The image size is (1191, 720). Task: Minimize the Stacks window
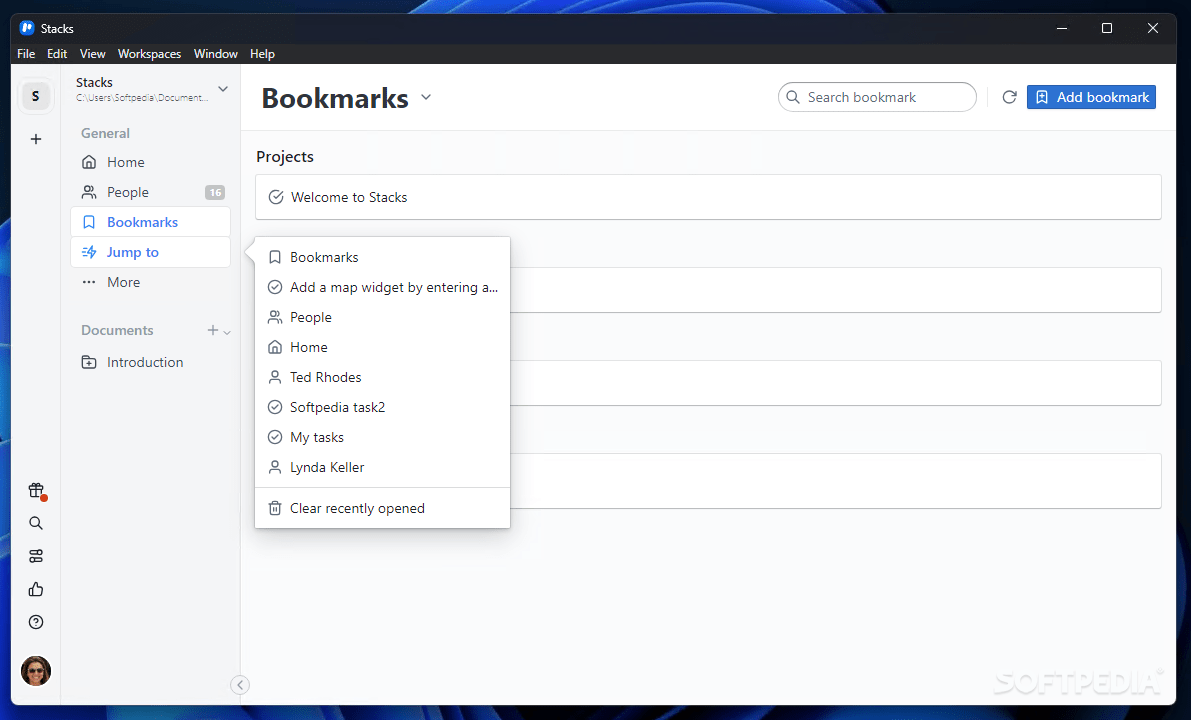tap(1062, 28)
